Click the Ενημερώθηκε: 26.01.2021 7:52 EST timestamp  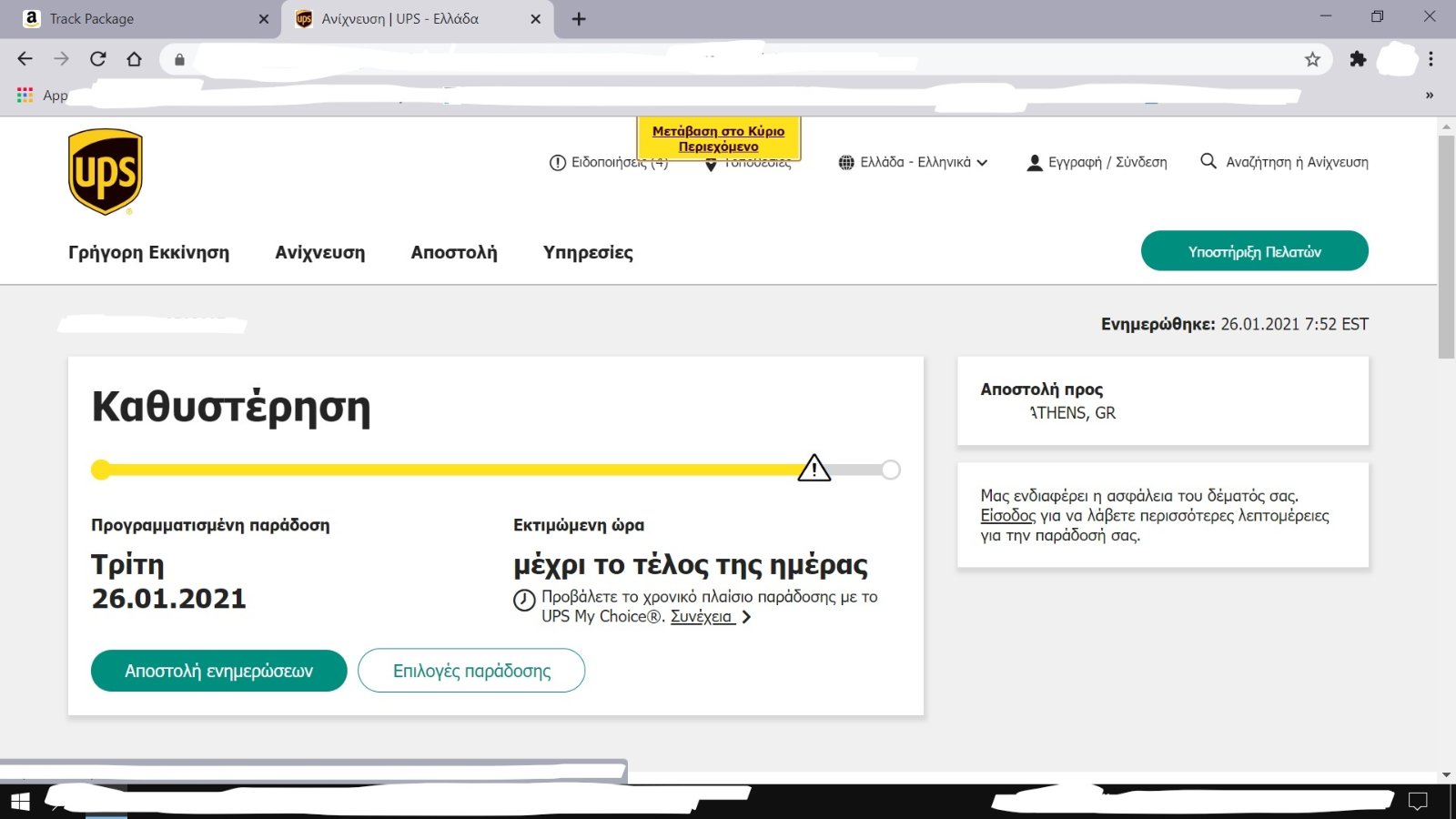click(x=1235, y=324)
